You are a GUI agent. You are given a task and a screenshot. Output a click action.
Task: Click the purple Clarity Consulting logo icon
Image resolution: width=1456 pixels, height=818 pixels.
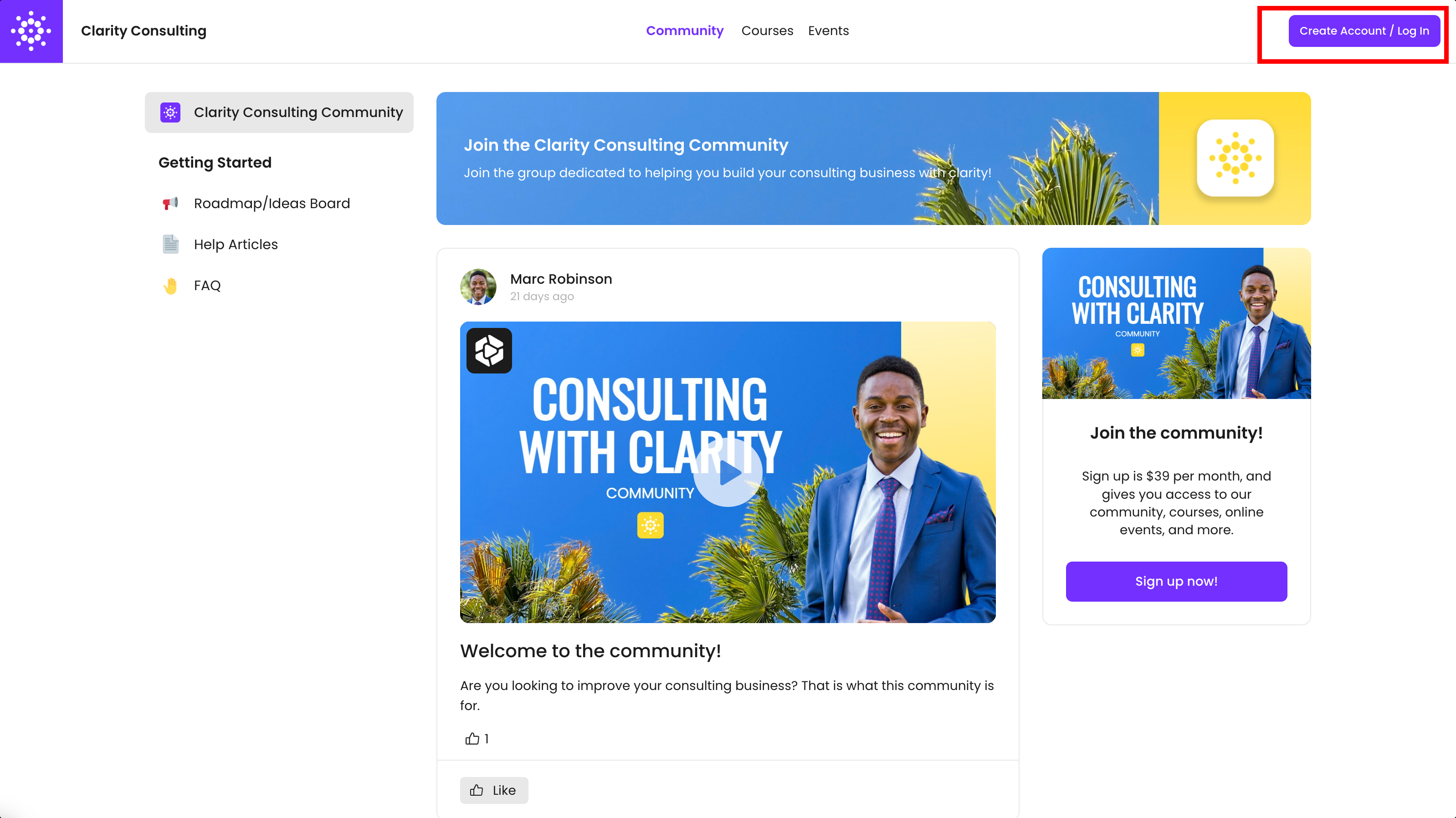tap(31, 31)
